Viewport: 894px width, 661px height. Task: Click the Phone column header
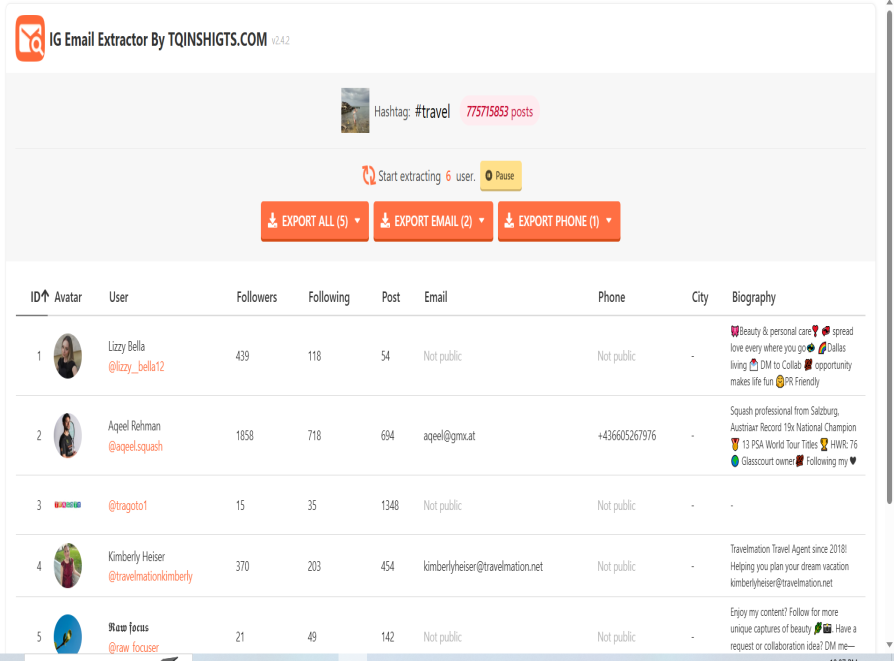[611, 297]
